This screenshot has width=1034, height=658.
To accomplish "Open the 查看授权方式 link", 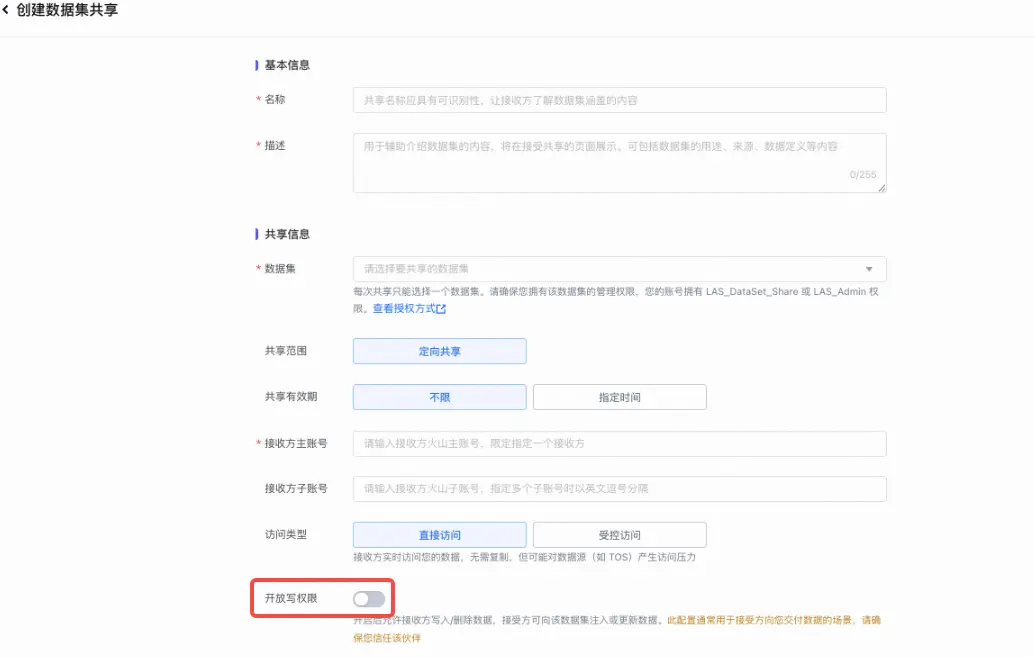I will [x=404, y=309].
